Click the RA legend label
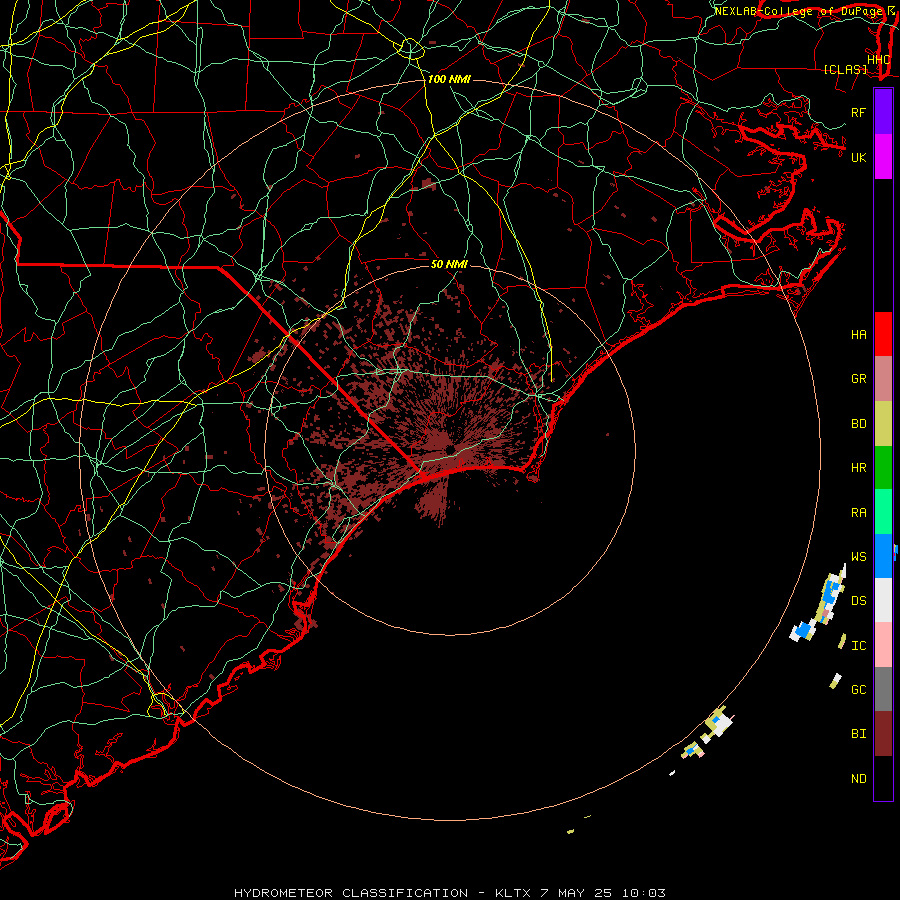900x900 pixels. tap(858, 513)
